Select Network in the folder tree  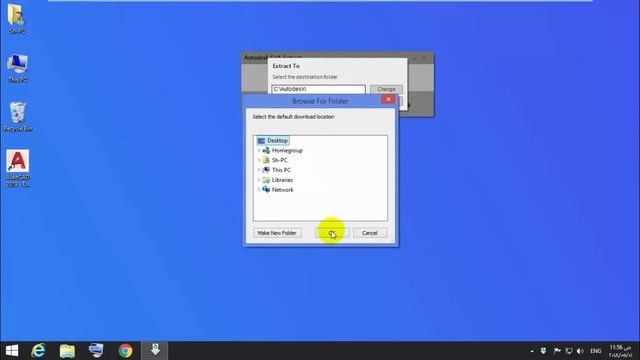click(282, 190)
